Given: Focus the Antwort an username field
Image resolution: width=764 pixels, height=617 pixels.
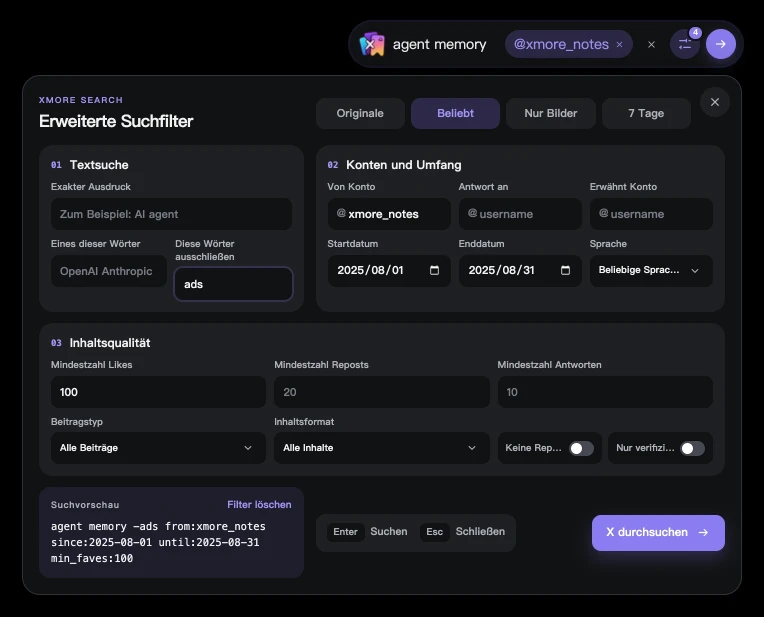Looking at the screenshot, I should pyautogui.click(x=520, y=214).
